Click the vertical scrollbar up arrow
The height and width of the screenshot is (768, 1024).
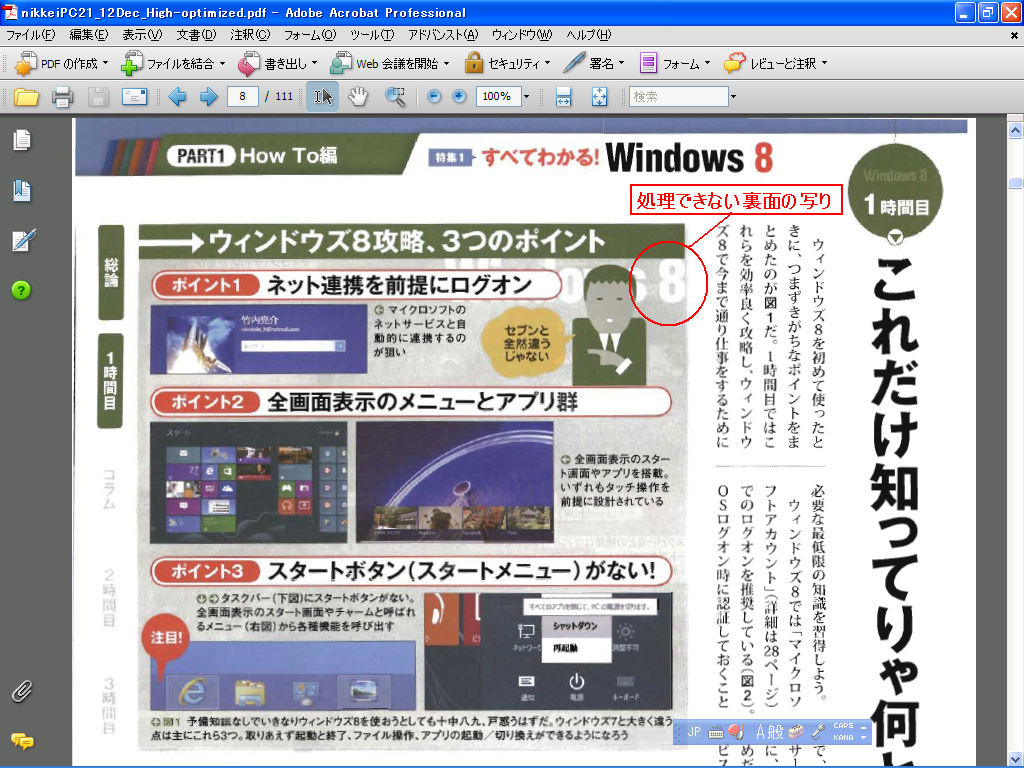coord(1016,131)
